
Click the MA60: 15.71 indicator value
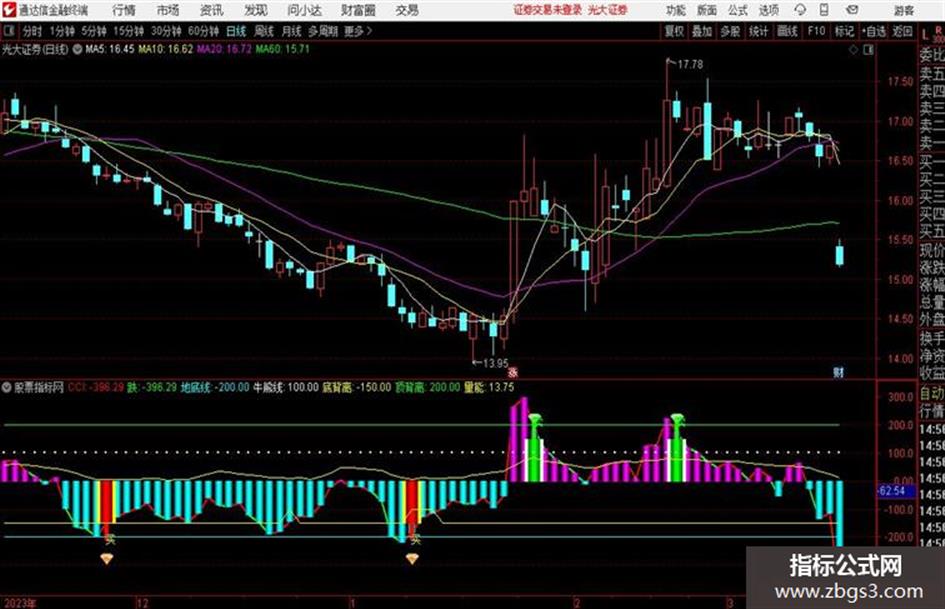283,49
